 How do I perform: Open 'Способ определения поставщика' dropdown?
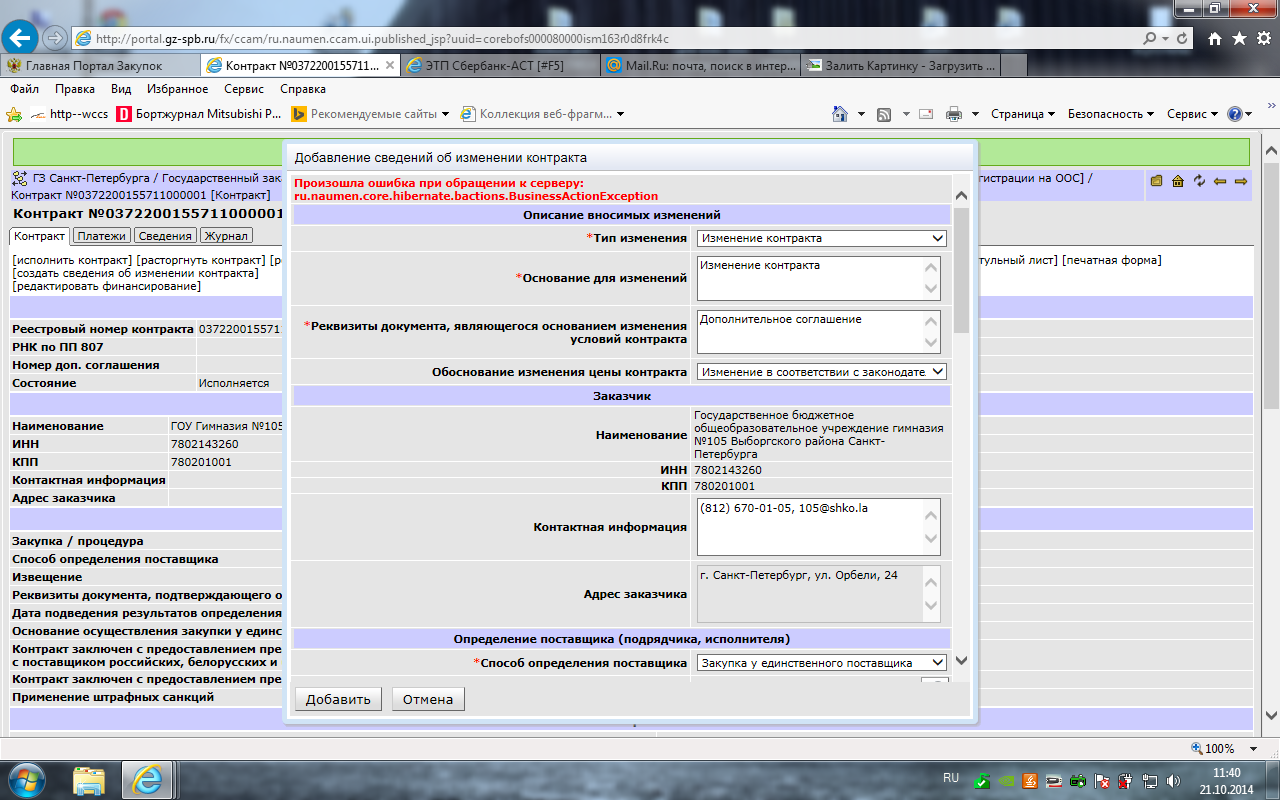click(x=821, y=663)
